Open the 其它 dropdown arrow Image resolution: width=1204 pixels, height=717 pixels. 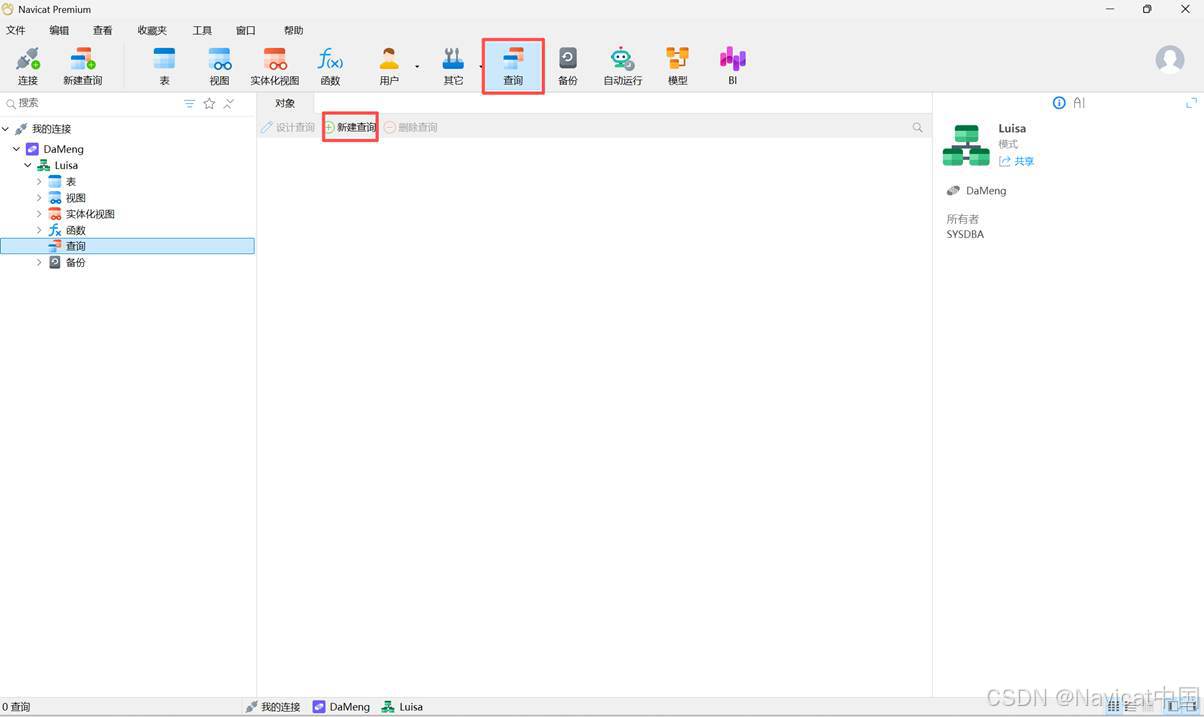click(480, 67)
